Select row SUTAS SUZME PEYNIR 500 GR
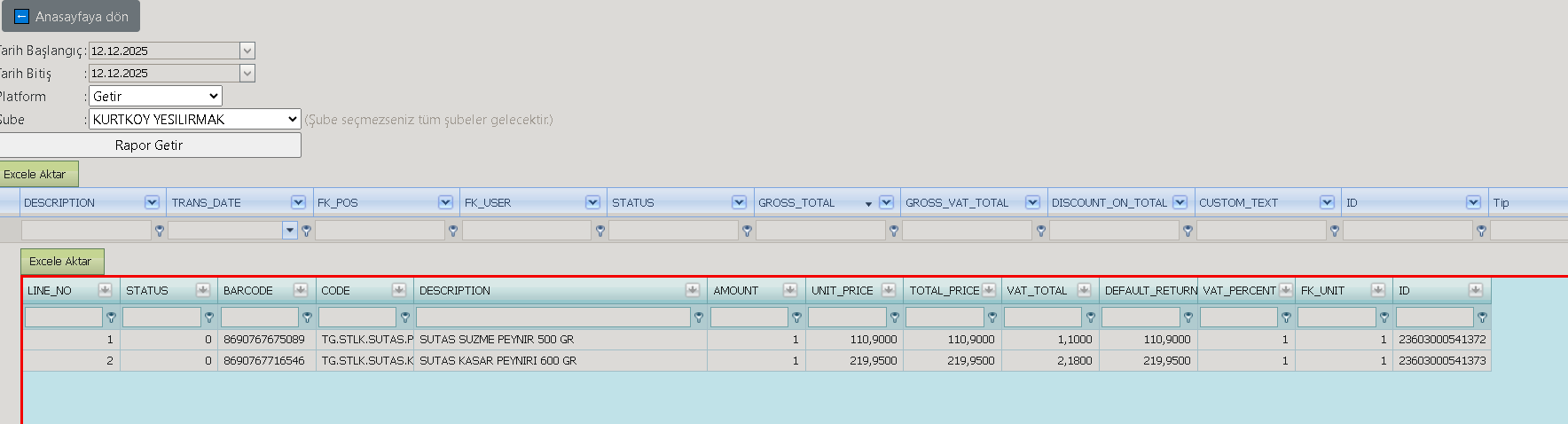This screenshot has height=424, width=1568. [x=757, y=339]
